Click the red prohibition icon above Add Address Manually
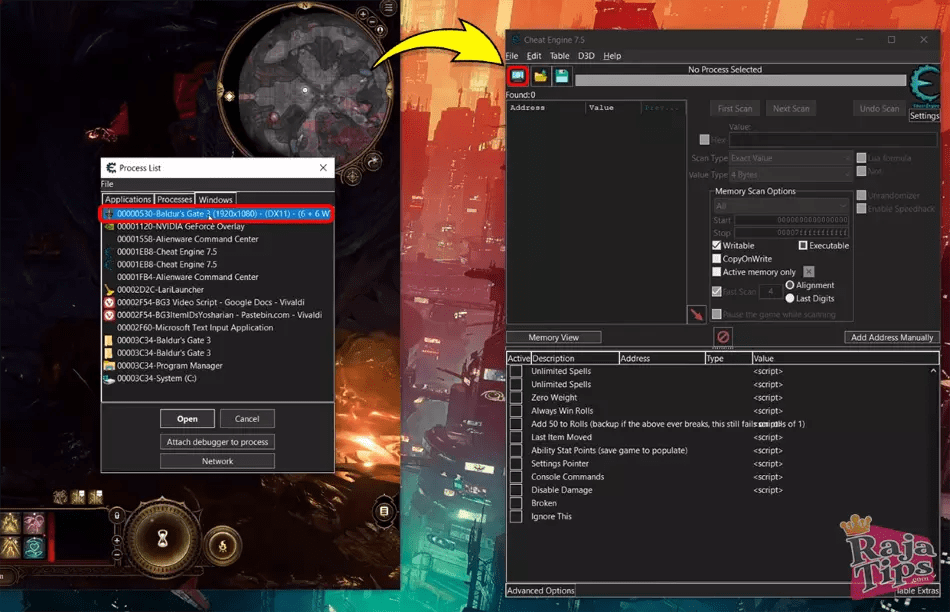950x612 pixels. 723,337
